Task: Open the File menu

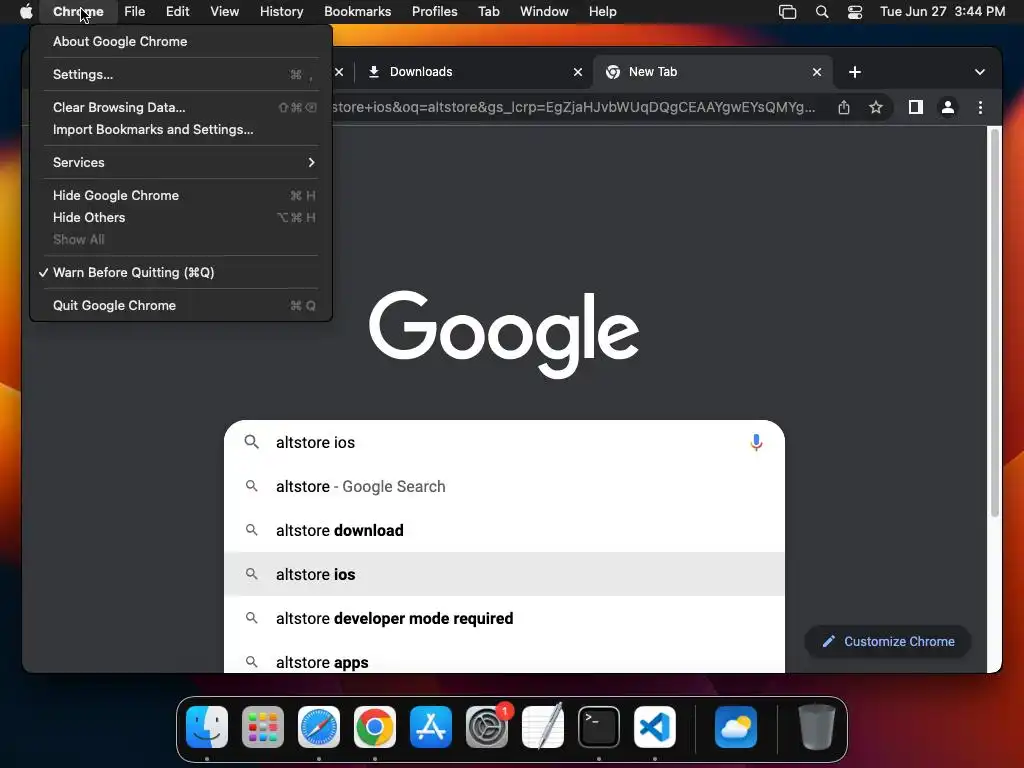Action: tap(135, 12)
